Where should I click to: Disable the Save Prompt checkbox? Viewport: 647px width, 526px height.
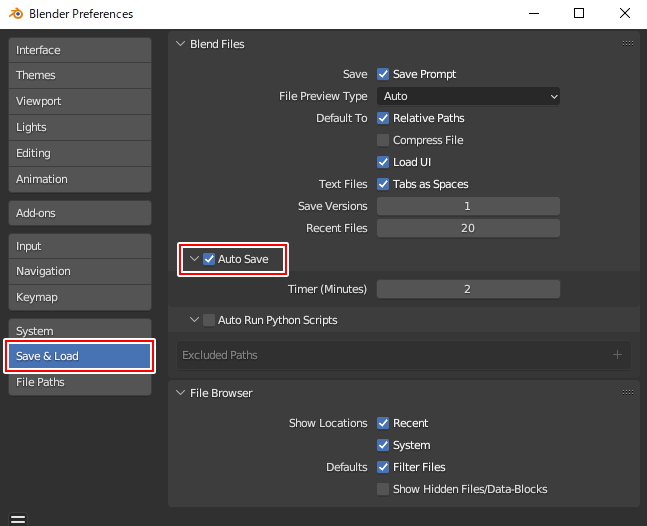point(383,74)
